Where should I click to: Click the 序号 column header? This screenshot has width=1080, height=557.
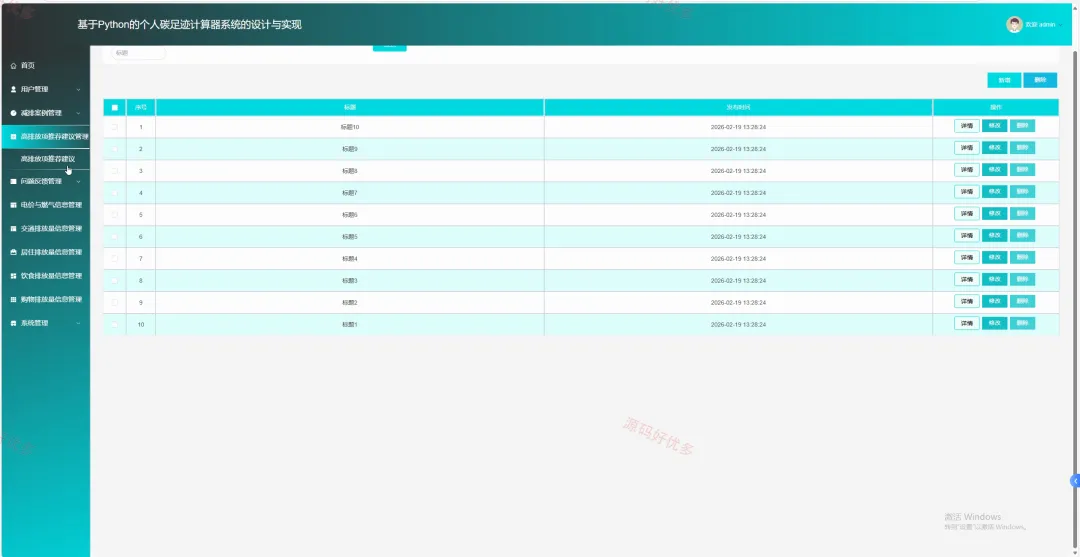point(141,107)
